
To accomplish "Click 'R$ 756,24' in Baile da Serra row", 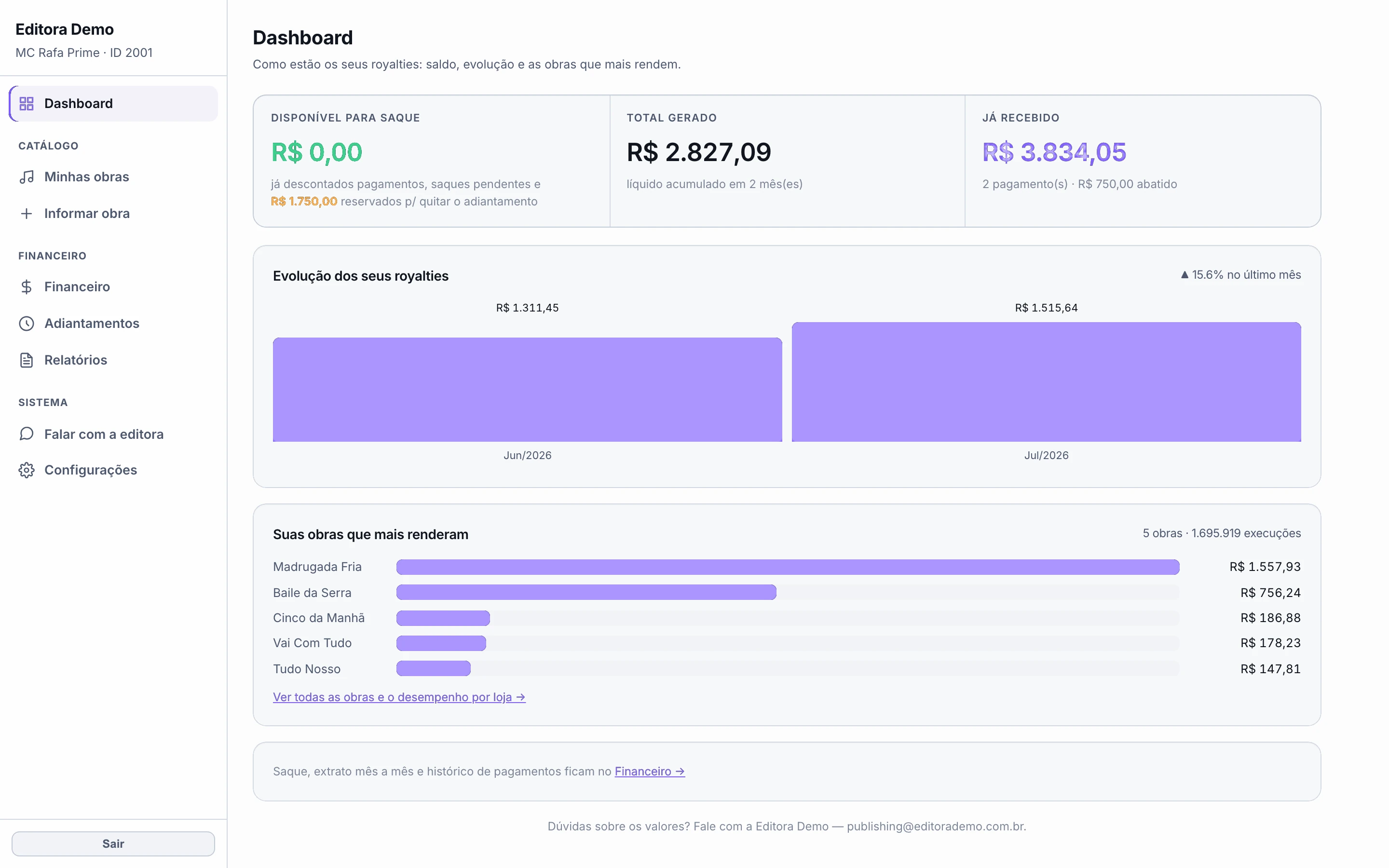I will click(x=1270, y=593).
